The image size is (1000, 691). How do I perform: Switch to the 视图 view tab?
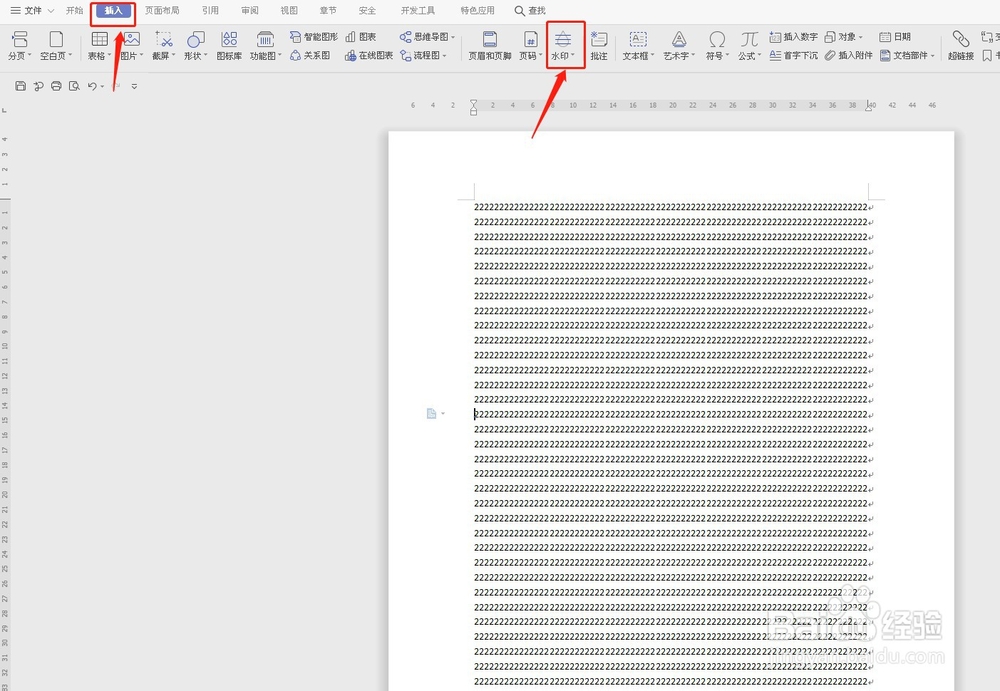point(289,11)
